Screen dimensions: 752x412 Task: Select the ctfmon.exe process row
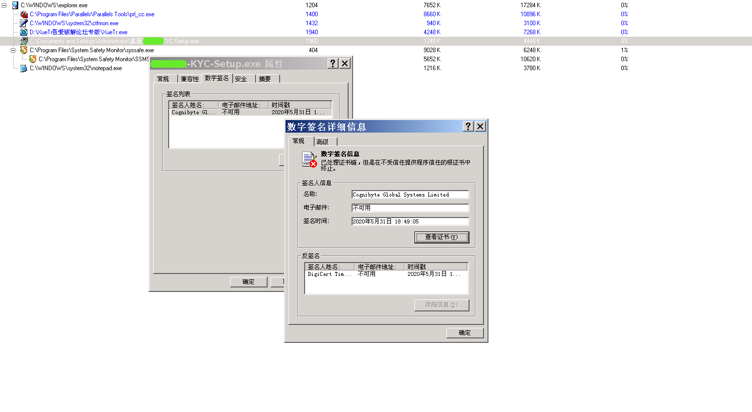(x=376, y=23)
